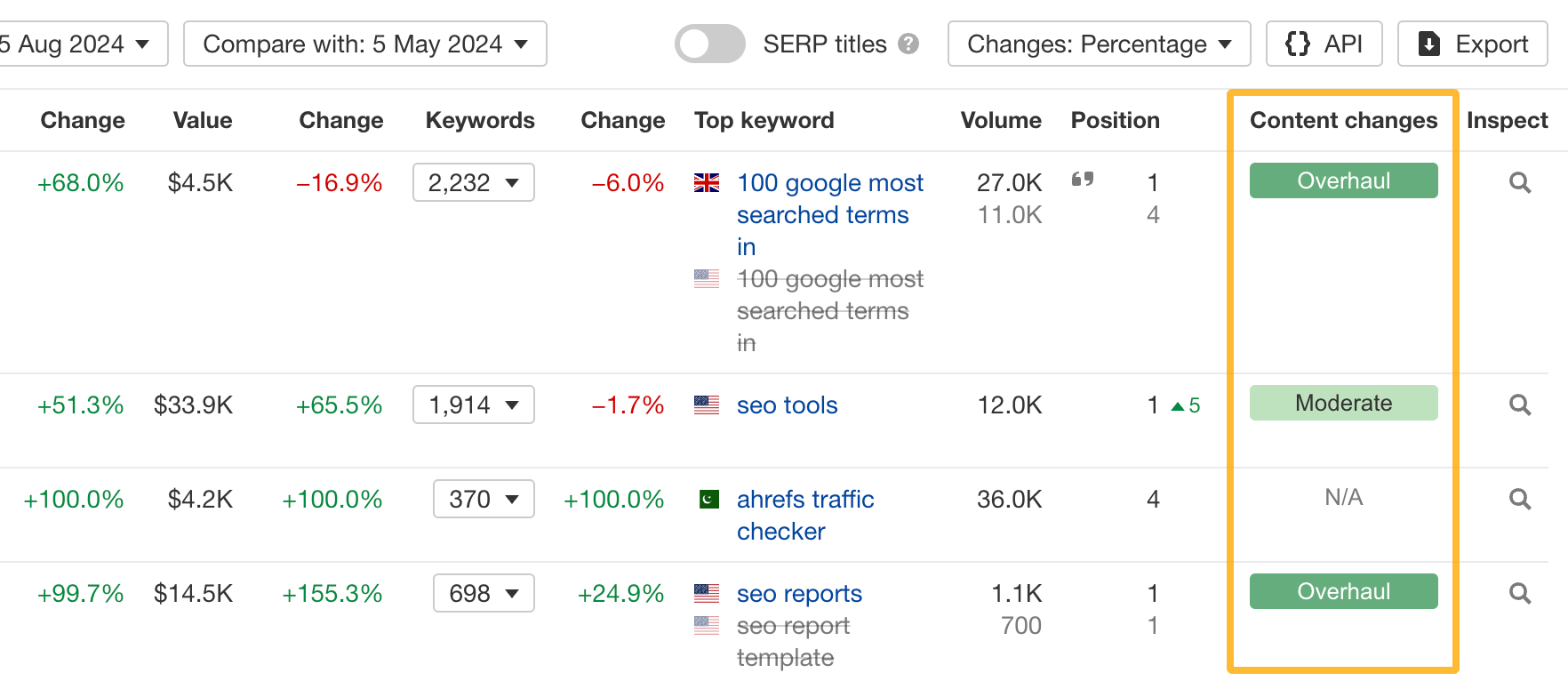Click the featured snippet quote icon
The width and height of the screenshot is (1568, 697).
click(1083, 180)
